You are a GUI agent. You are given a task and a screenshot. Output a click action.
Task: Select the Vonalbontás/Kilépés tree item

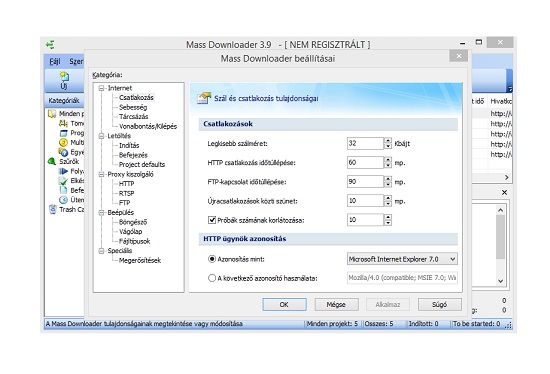click(x=148, y=126)
